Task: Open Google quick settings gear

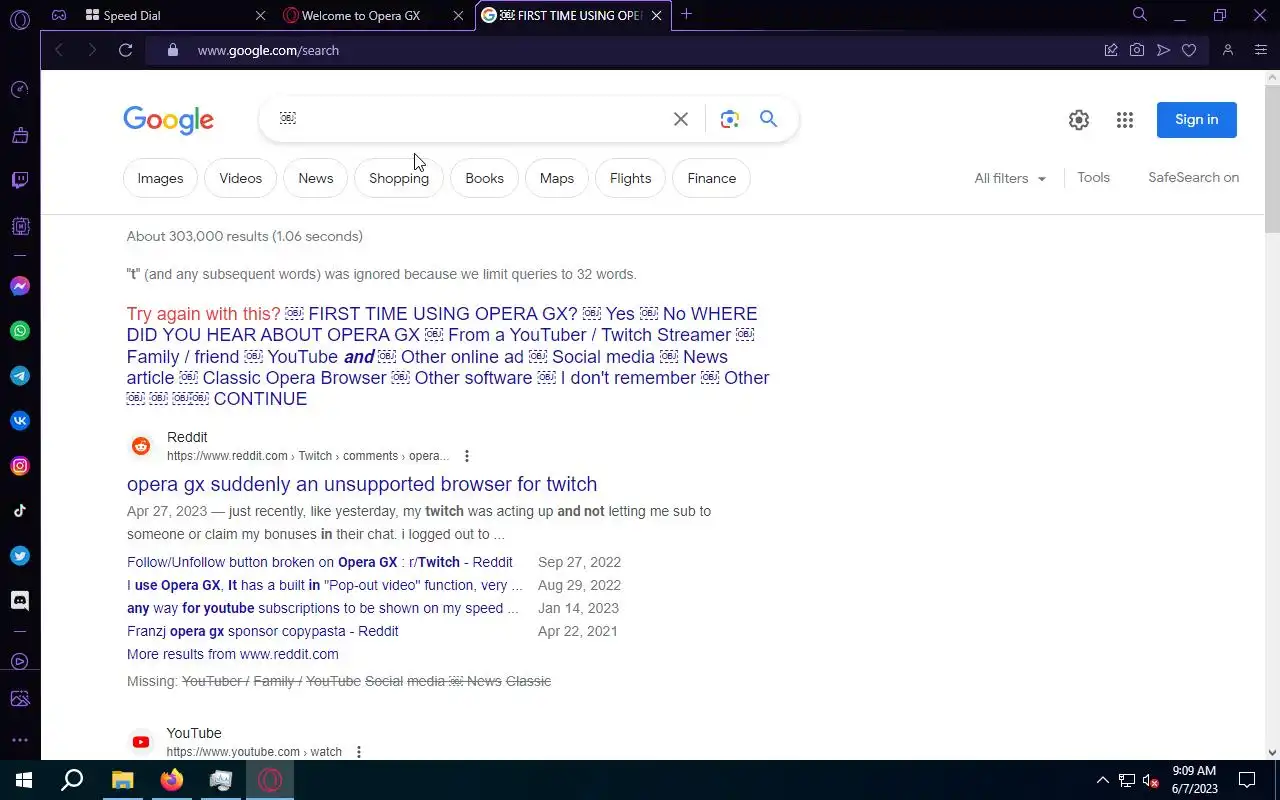Action: (1079, 120)
